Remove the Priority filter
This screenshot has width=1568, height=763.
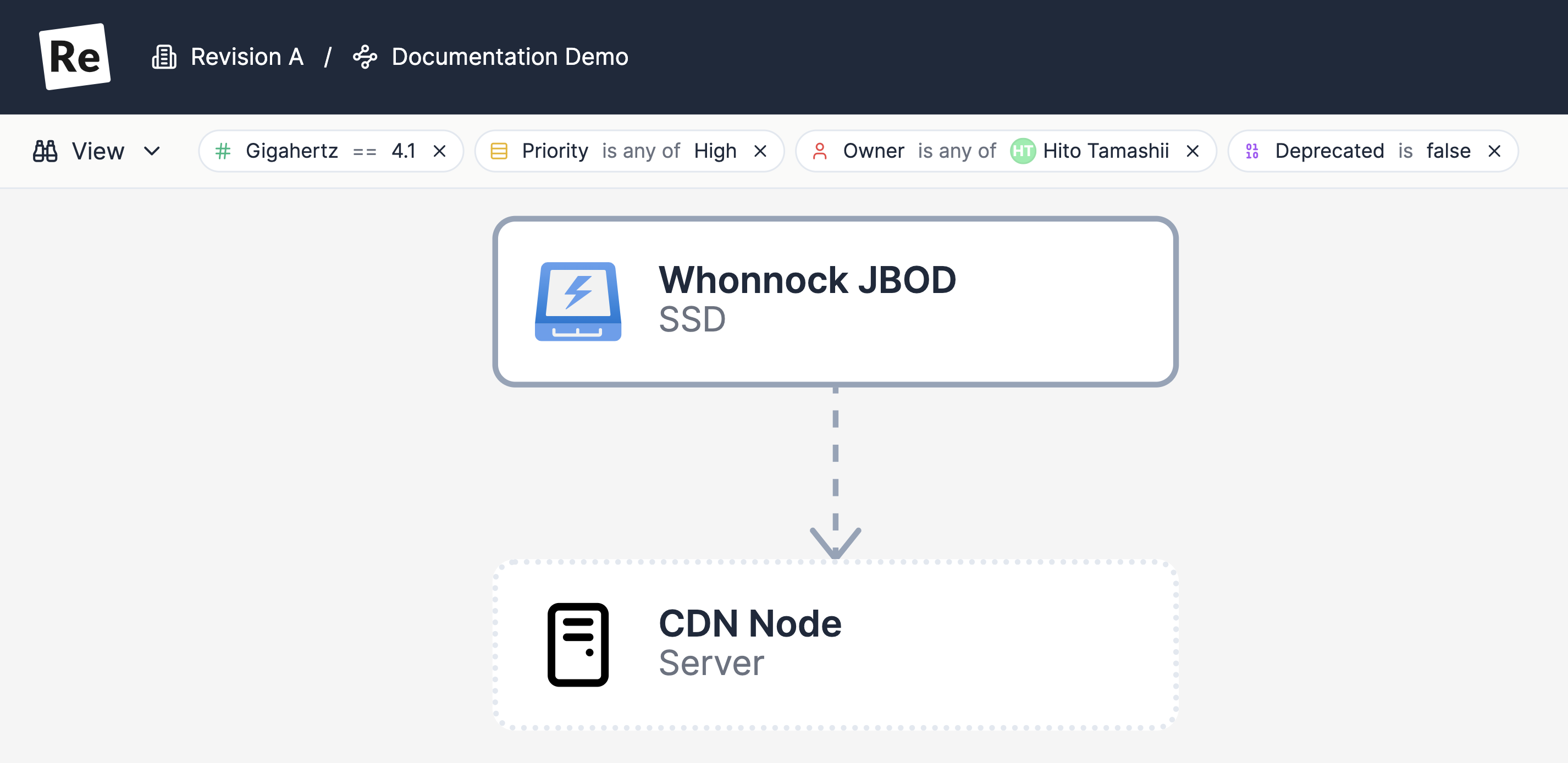[760, 151]
